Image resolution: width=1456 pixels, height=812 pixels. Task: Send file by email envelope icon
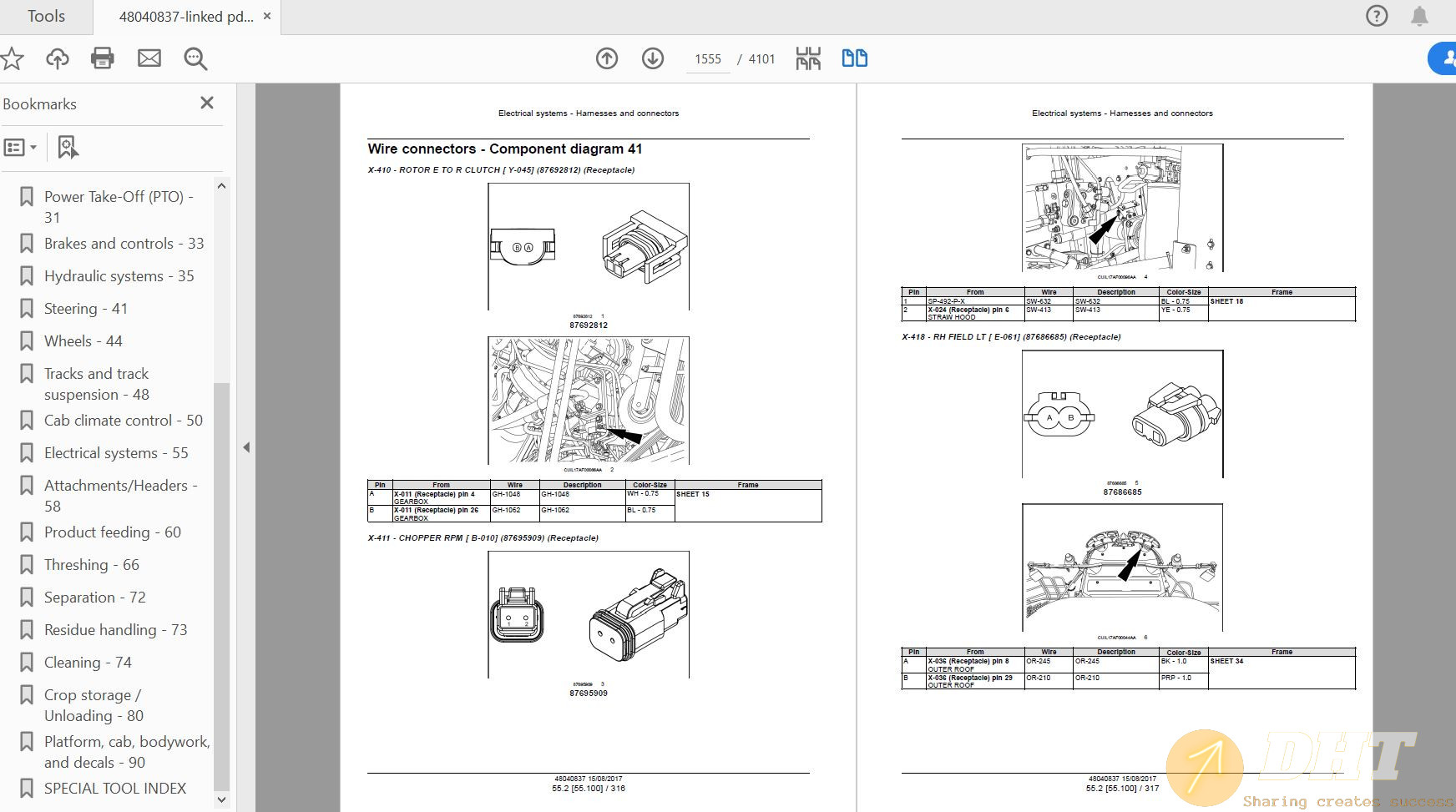point(149,58)
